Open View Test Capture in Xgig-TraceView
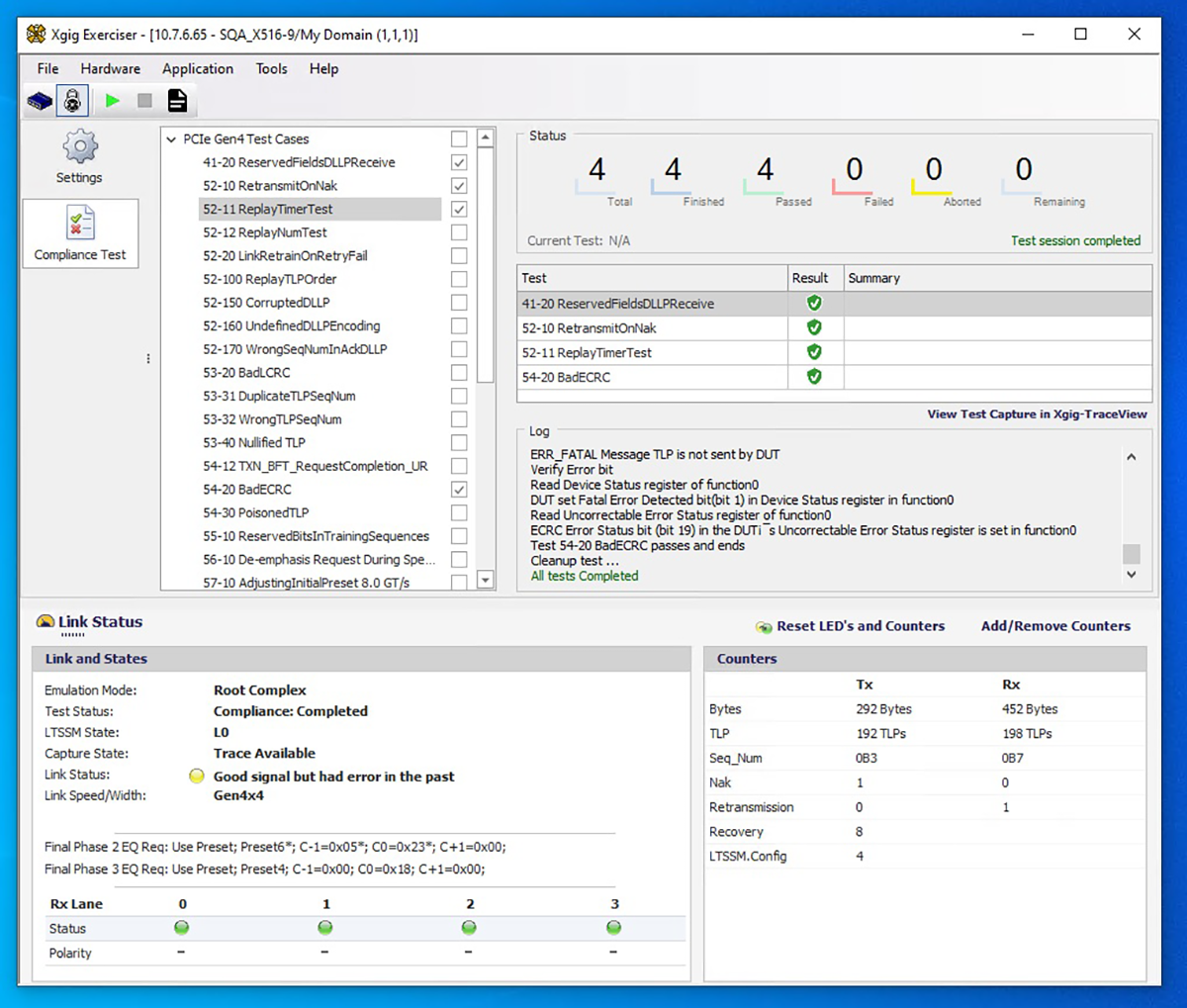Viewport: 1187px width, 1008px height. point(1037,413)
